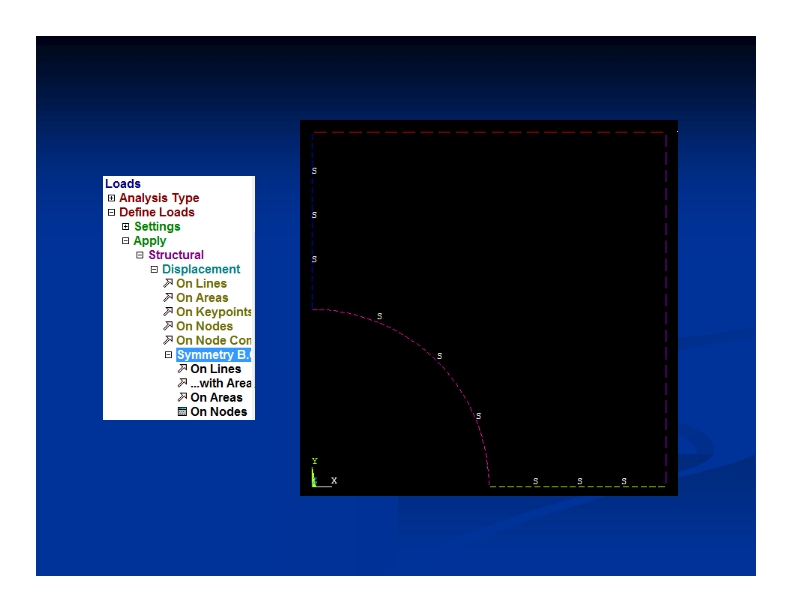Click the S symbol on the arc's middle
The image size is (792, 612).
[439, 356]
